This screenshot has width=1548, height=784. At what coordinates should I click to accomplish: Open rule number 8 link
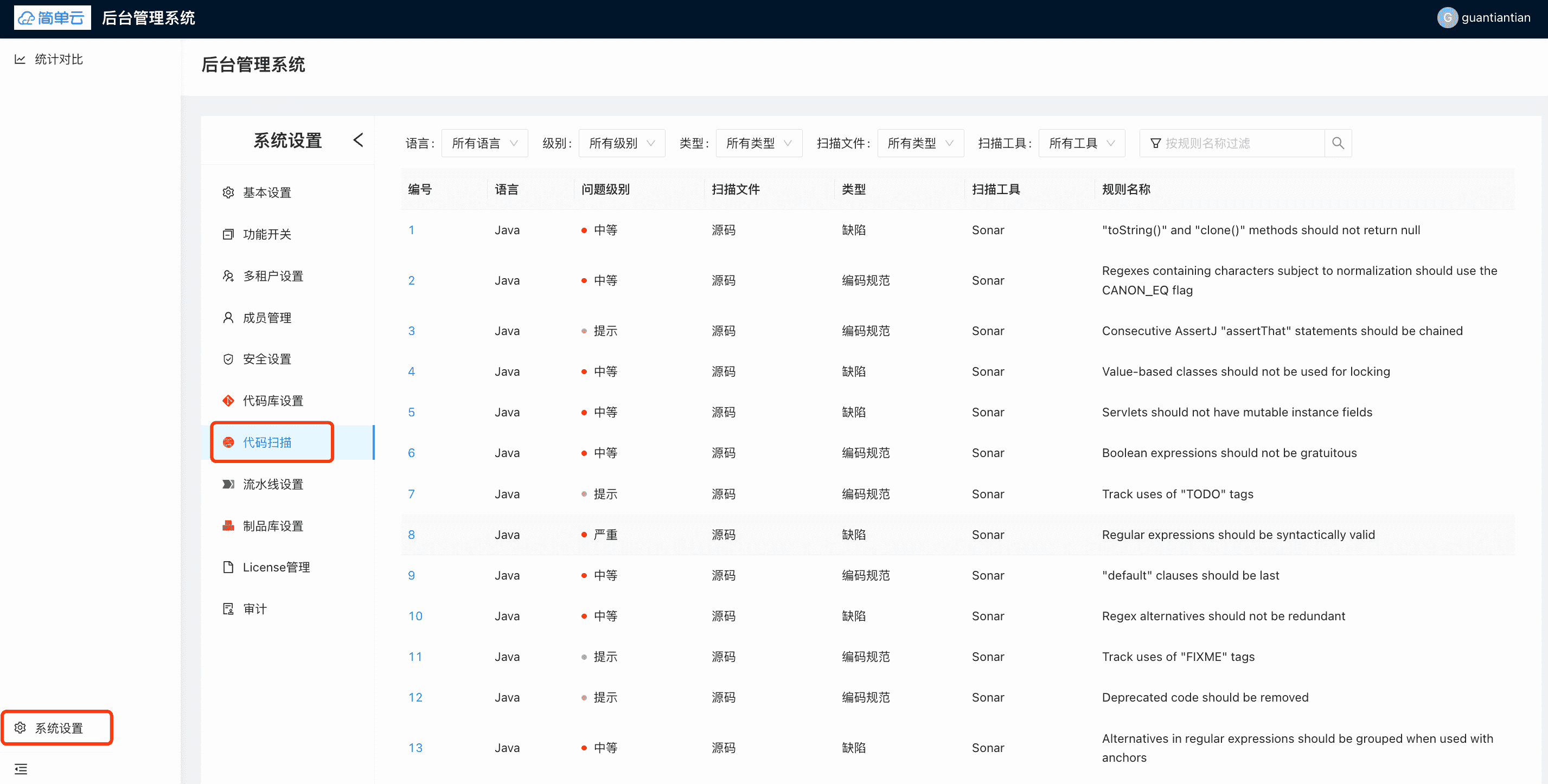pyautogui.click(x=411, y=535)
